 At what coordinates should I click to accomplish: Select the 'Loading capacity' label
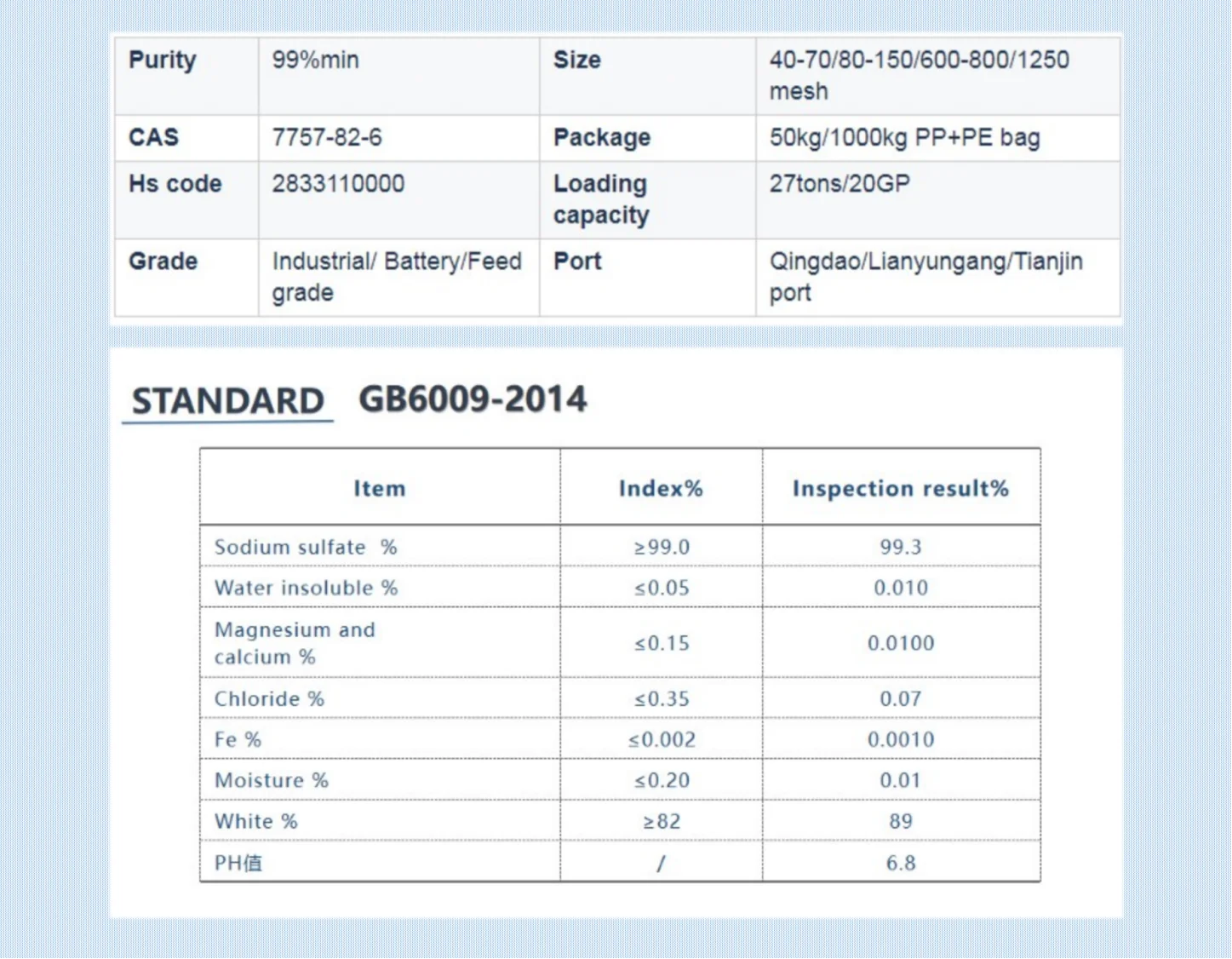coord(601,199)
